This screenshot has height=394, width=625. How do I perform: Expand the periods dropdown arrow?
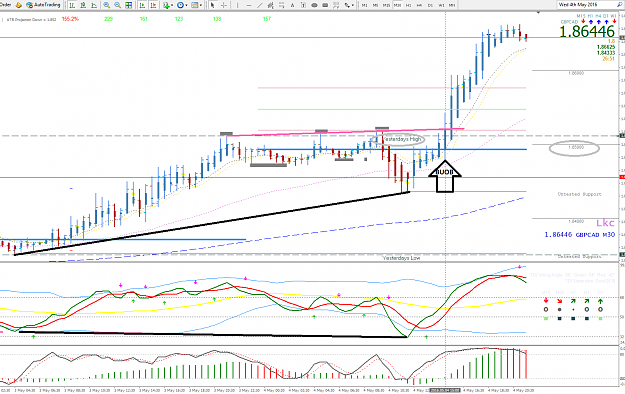186,5
